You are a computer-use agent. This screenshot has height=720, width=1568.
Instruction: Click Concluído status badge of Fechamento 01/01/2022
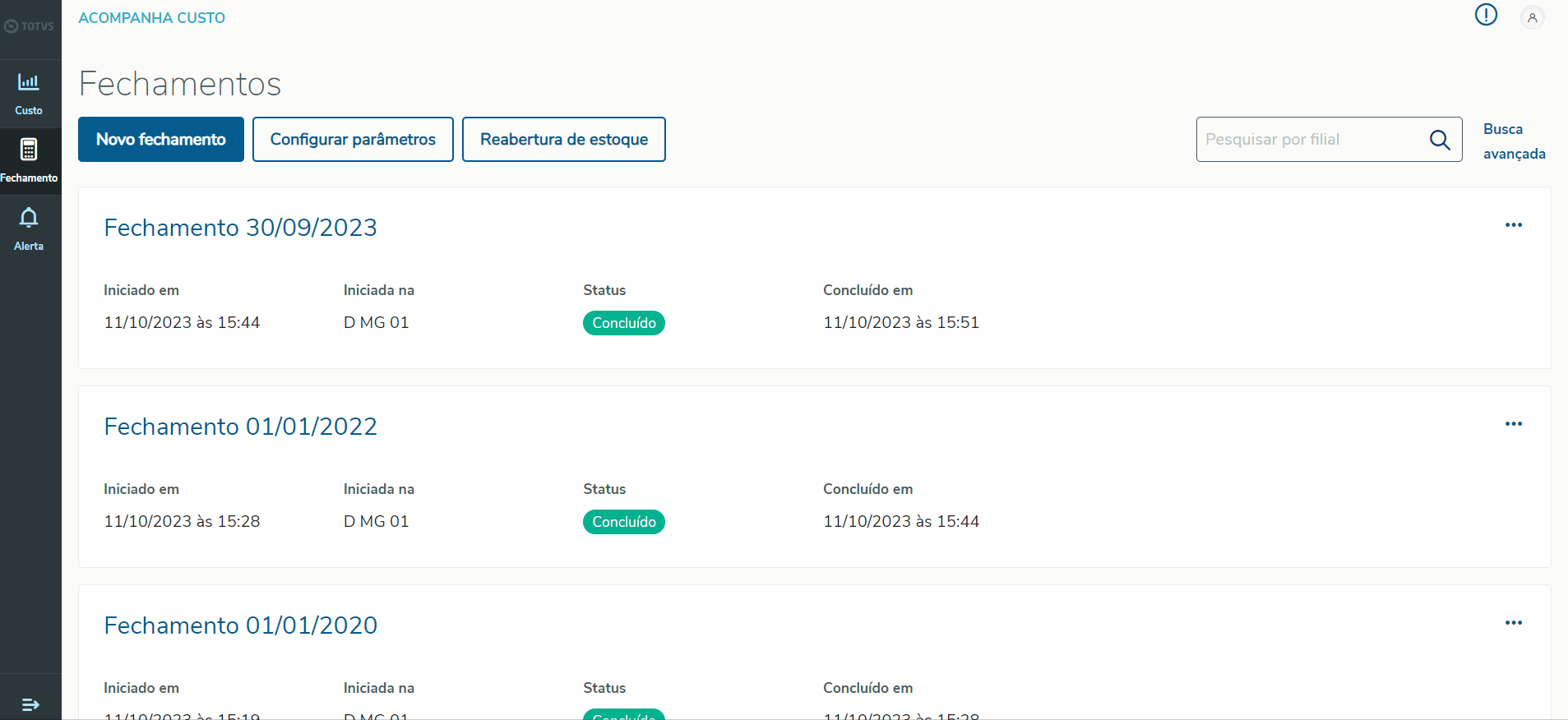point(624,522)
